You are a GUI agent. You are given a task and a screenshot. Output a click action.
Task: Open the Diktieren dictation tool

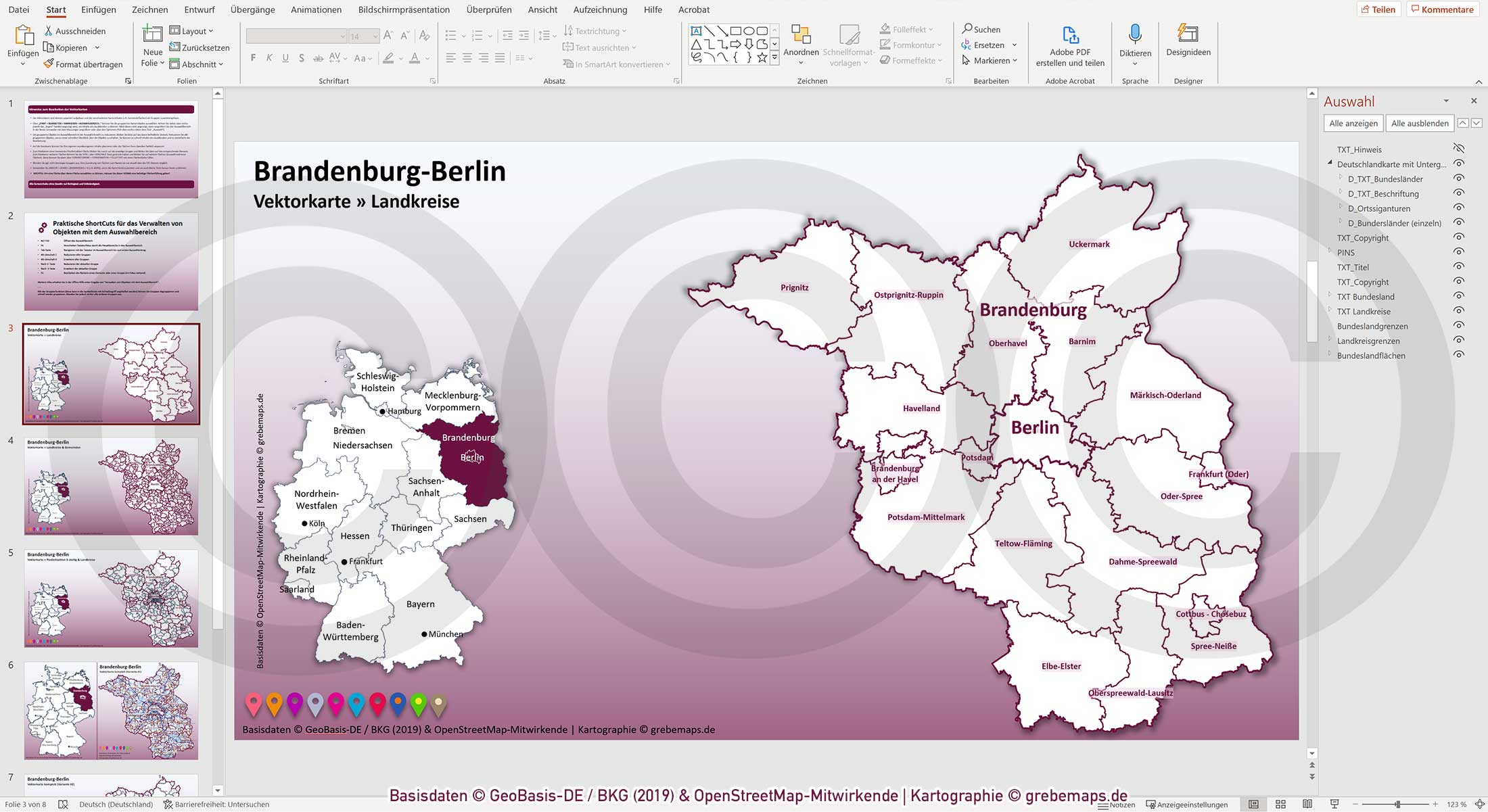point(1135,41)
